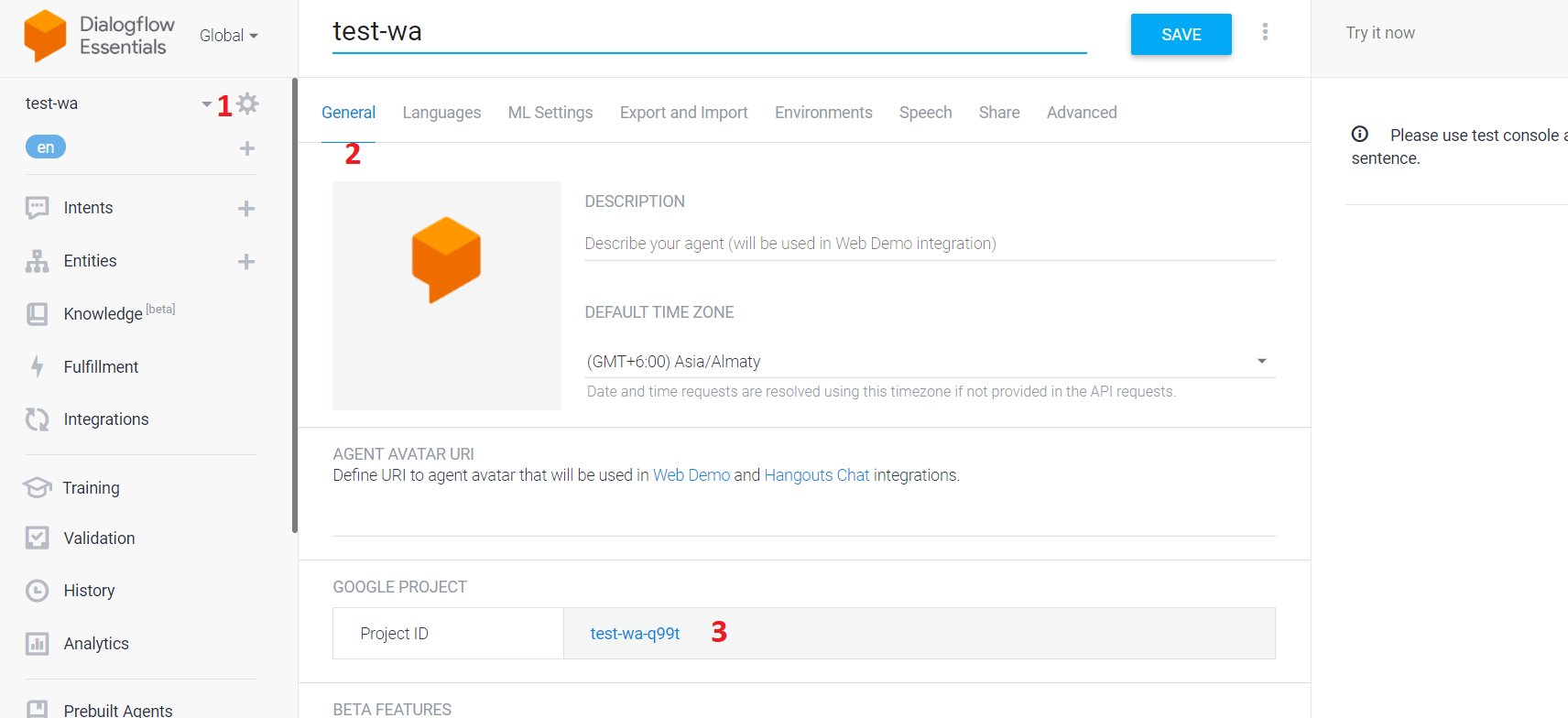
Task: Open Fulfillment in the sidebar
Action: 101,367
